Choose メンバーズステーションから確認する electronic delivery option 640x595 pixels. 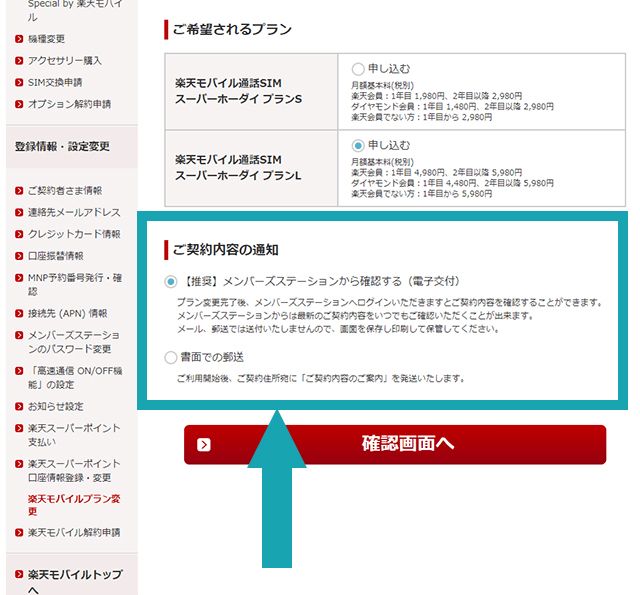coord(171,282)
